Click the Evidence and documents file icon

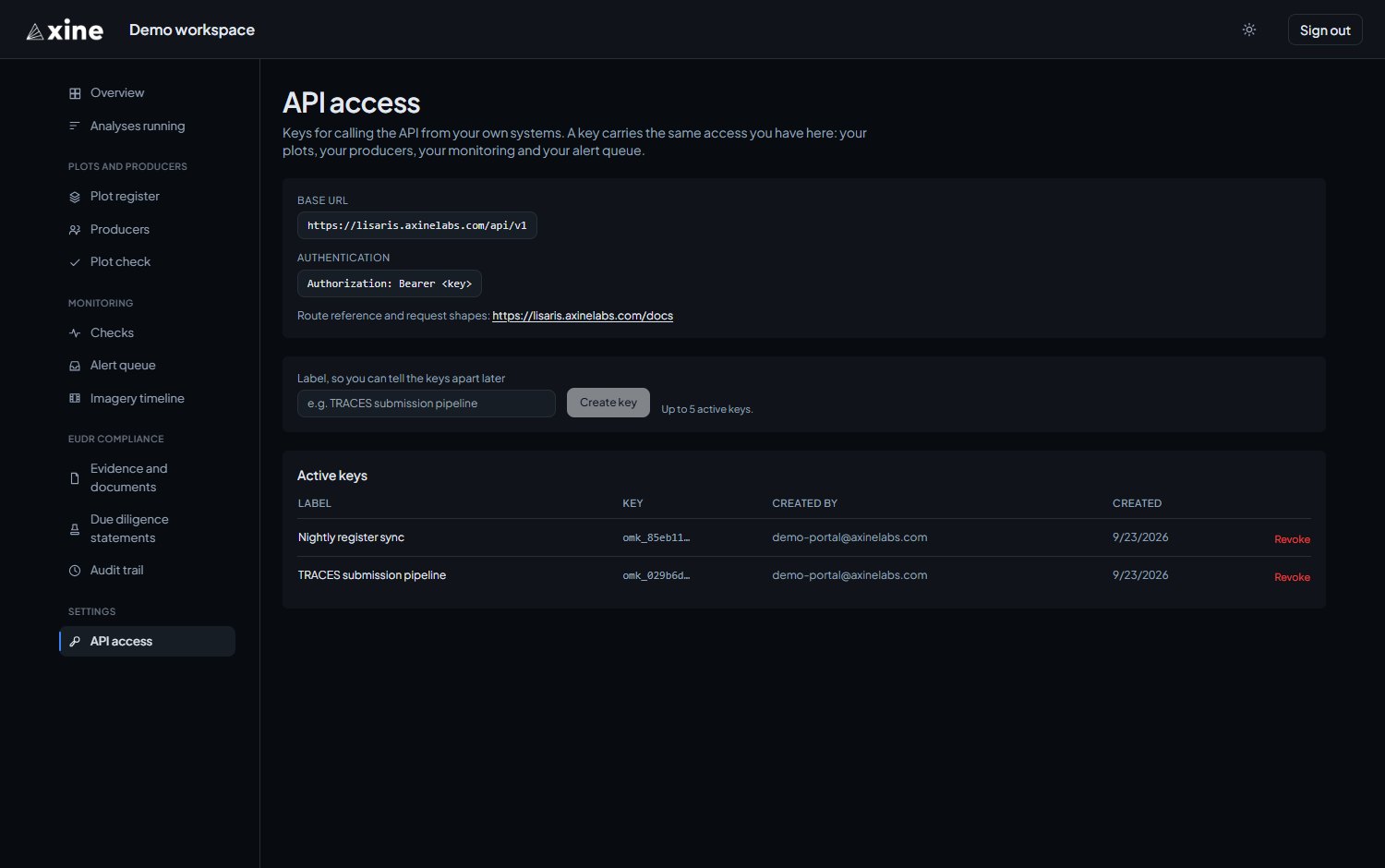75,478
